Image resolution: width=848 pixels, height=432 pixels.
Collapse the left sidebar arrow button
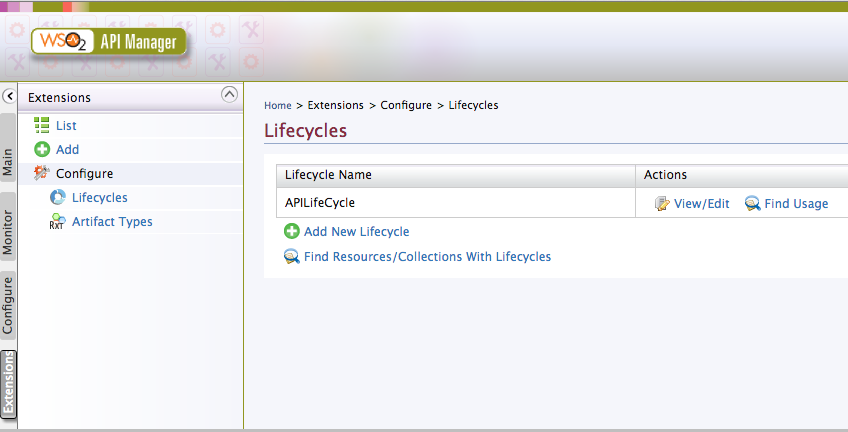tap(9, 97)
